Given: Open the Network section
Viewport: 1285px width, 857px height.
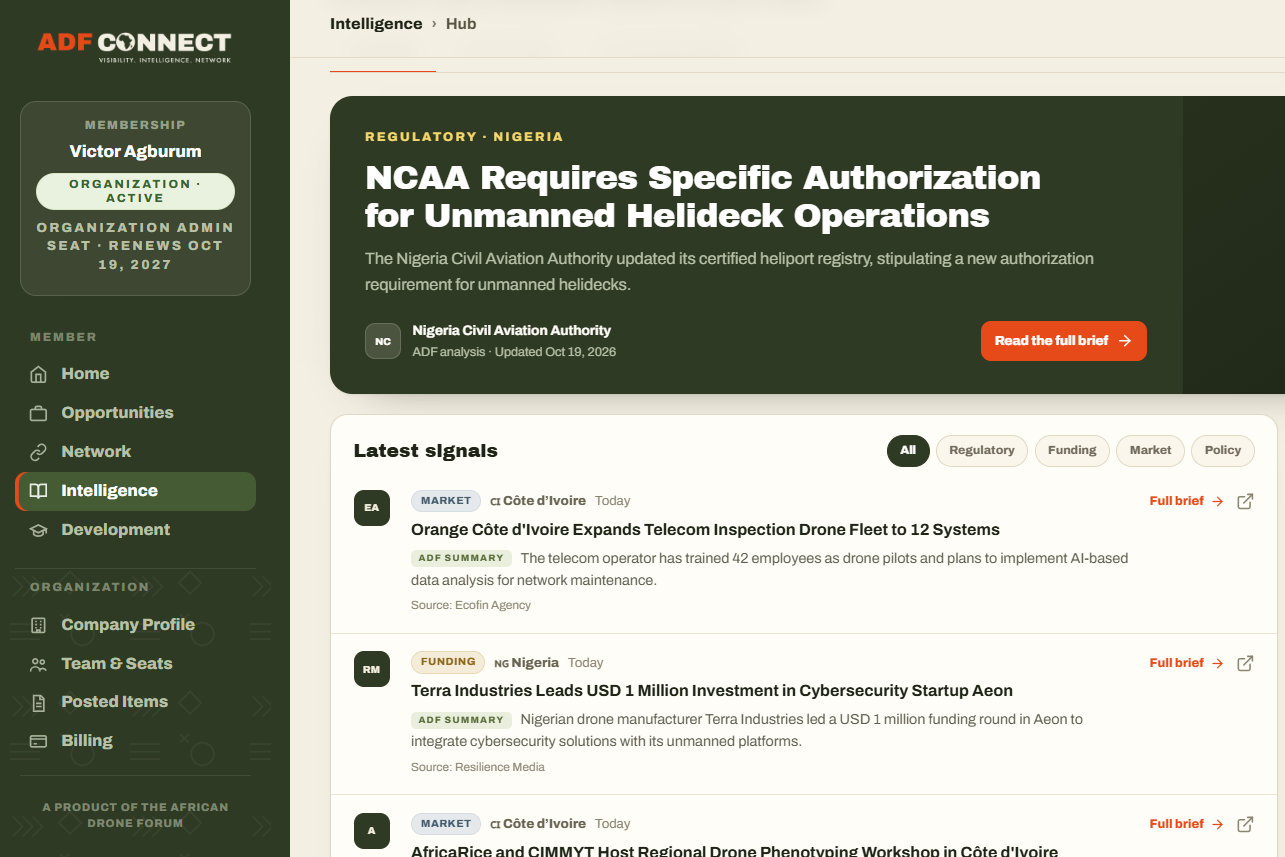Looking at the screenshot, I should (136, 452).
